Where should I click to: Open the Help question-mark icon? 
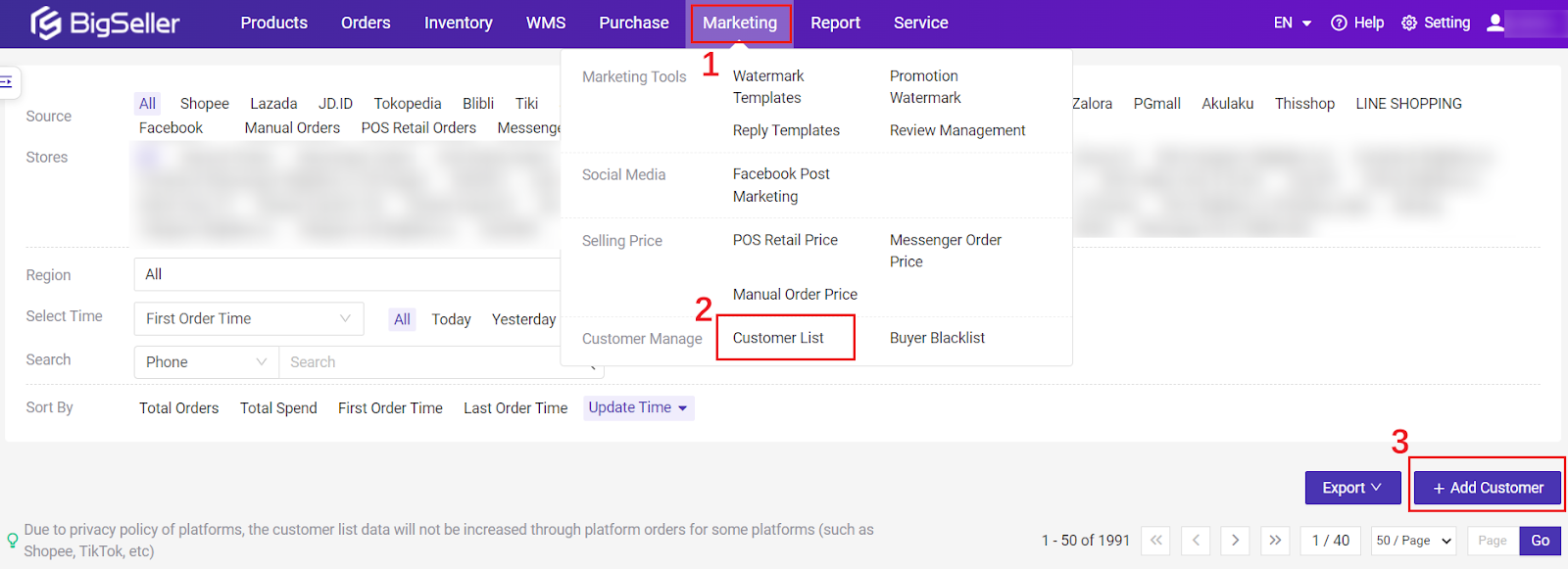point(1339,23)
